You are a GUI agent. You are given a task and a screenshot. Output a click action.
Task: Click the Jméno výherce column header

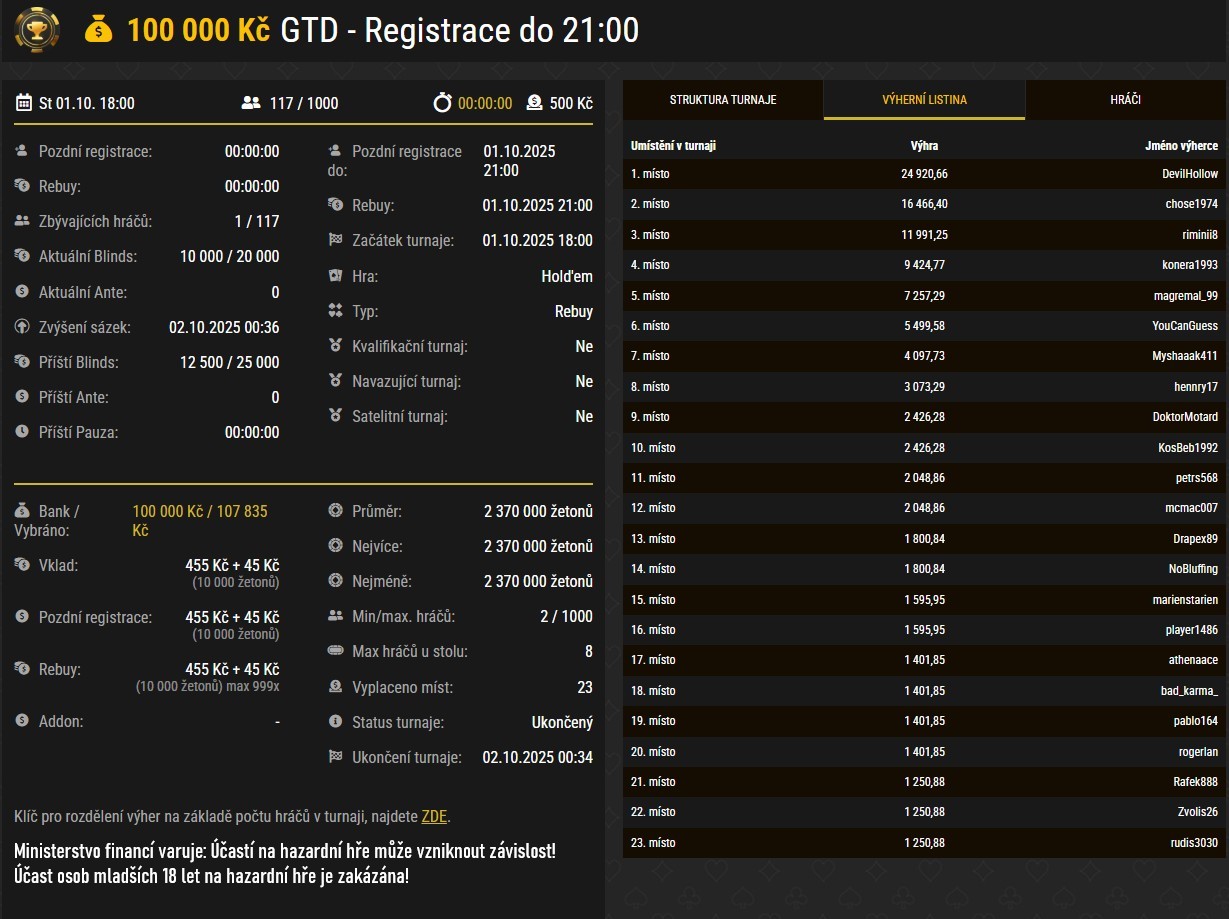point(1181,146)
